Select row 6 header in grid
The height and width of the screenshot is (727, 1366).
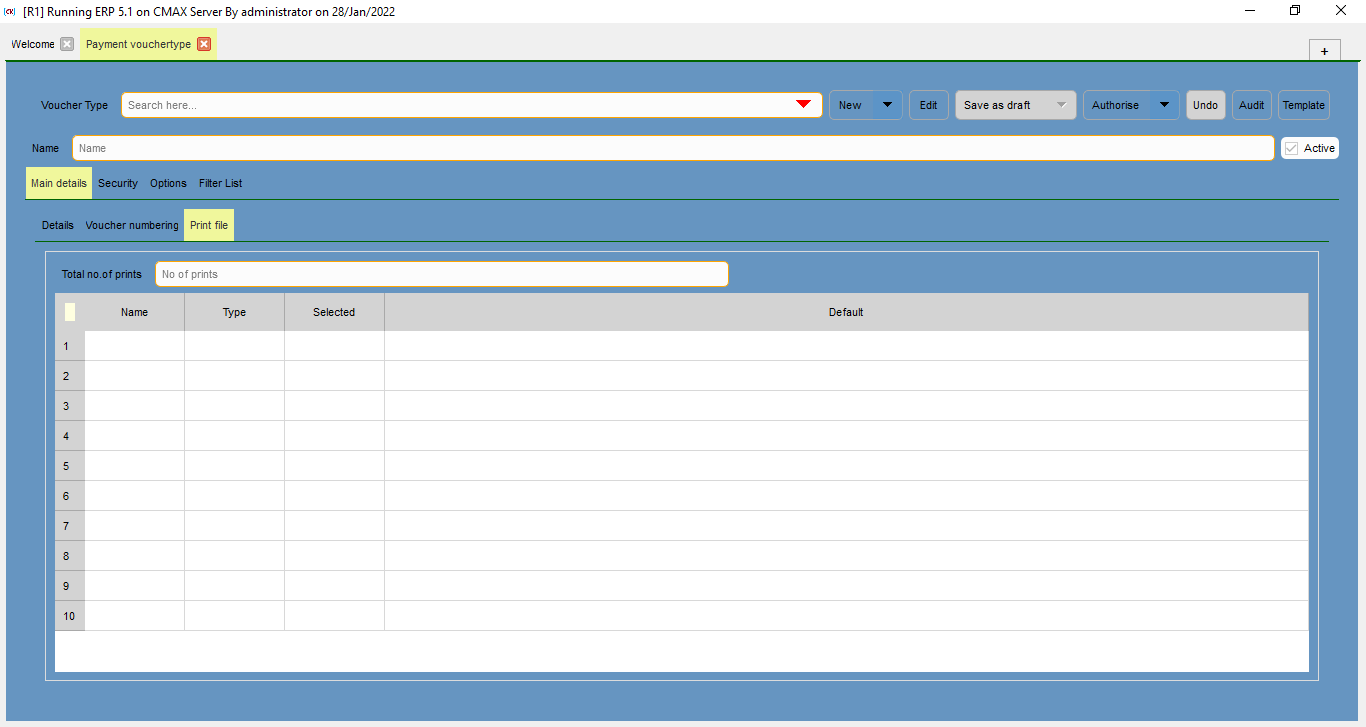coord(70,496)
